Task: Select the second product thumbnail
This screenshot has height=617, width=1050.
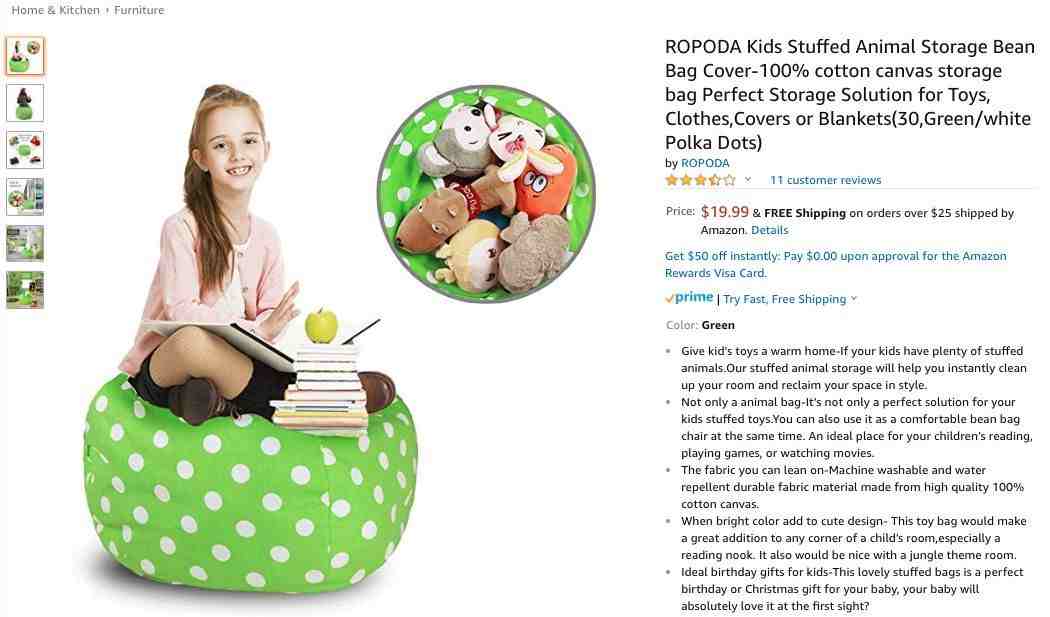Action: click(25, 102)
